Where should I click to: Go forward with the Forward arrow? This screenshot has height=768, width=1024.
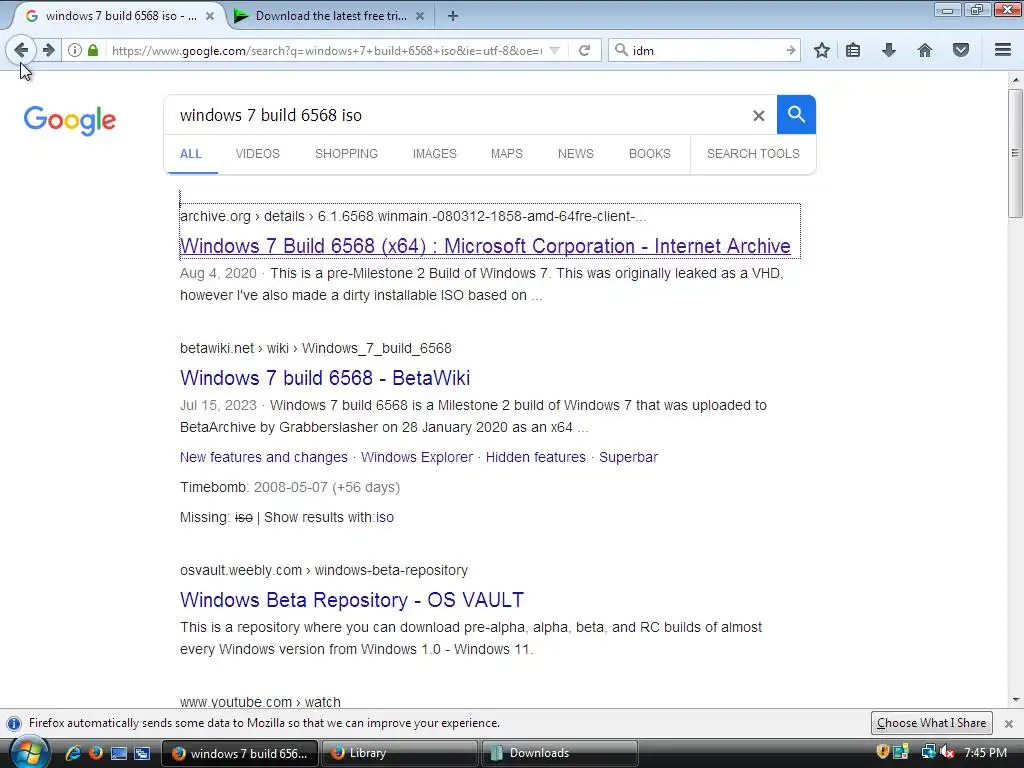point(49,50)
